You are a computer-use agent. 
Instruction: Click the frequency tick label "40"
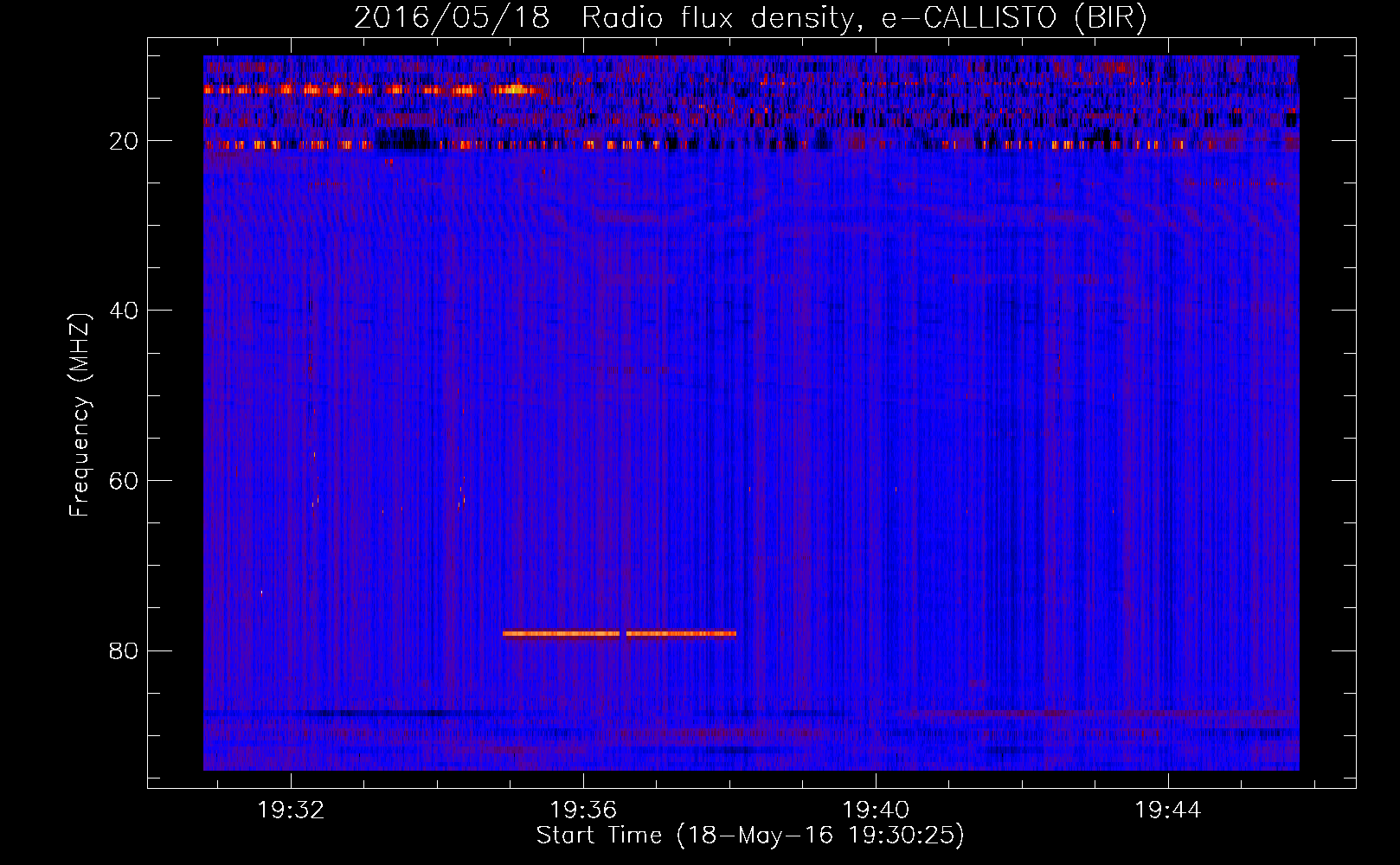[x=124, y=311]
